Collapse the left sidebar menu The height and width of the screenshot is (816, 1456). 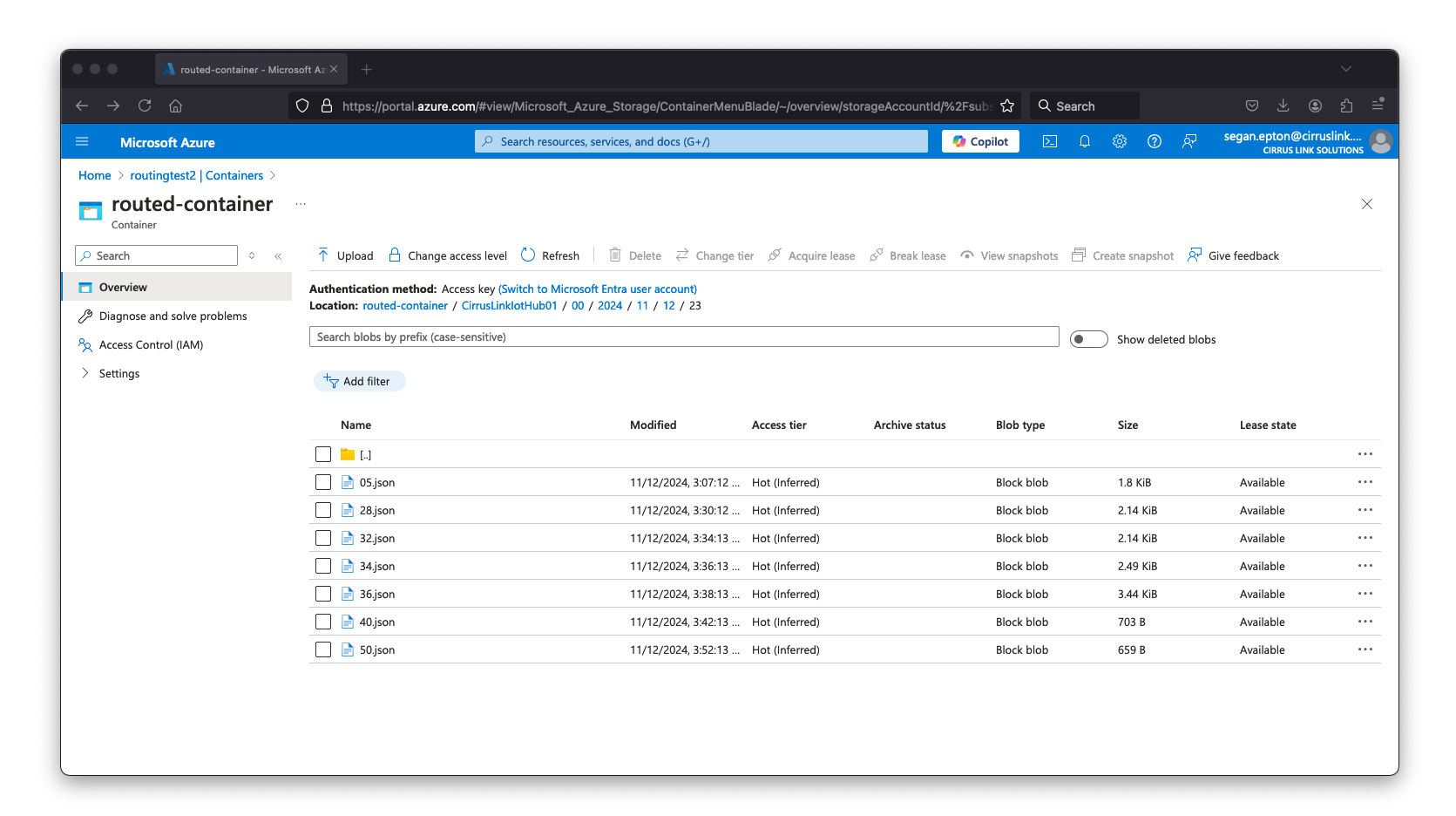278,255
